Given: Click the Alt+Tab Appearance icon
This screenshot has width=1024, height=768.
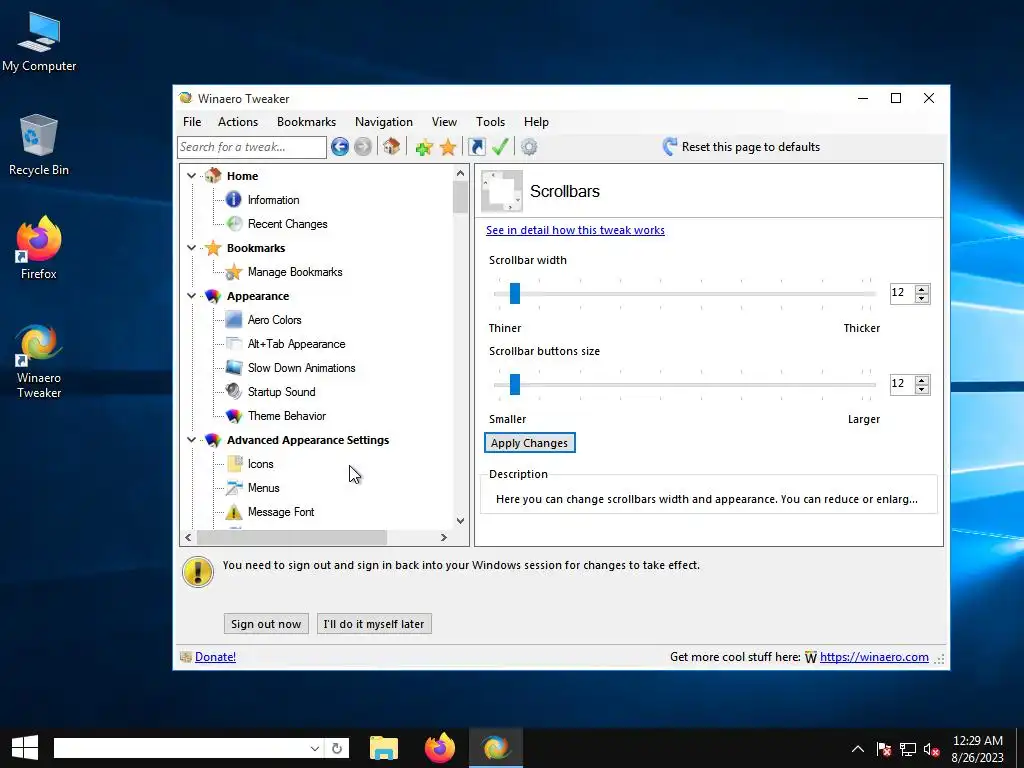Looking at the screenshot, I should pos(234,344).
